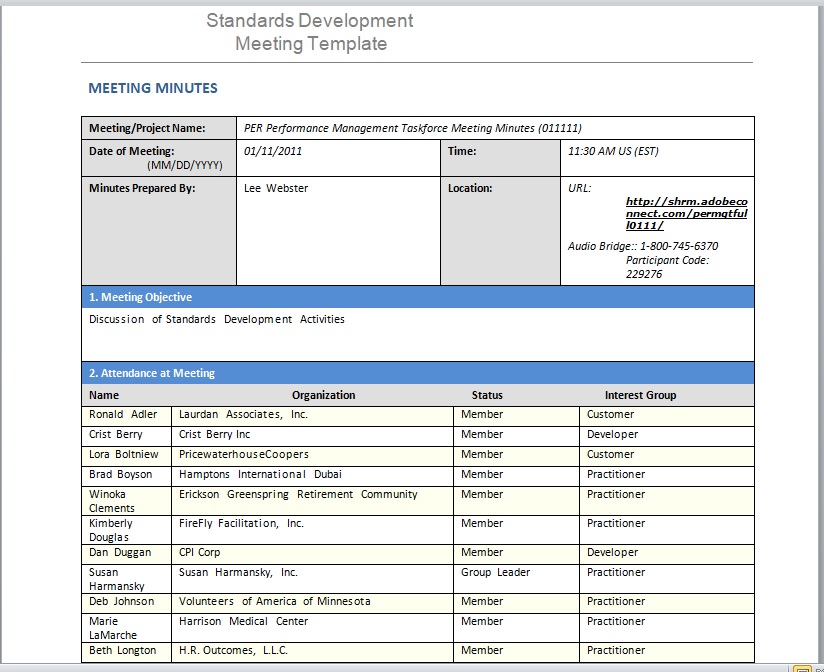
Task: Click the meeting date 01/11/2011 cell
Action: pos(273,152)
